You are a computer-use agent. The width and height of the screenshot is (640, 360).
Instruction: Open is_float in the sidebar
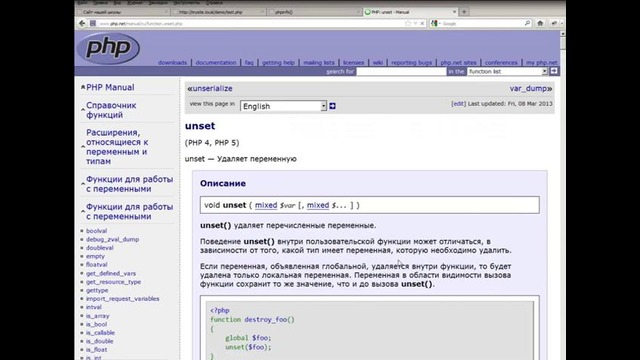point(96,349)
